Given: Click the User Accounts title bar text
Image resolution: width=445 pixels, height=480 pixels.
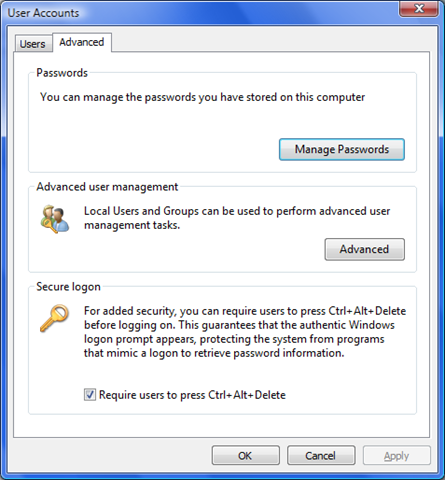Looking at the screenshot, I should (43, 13).
